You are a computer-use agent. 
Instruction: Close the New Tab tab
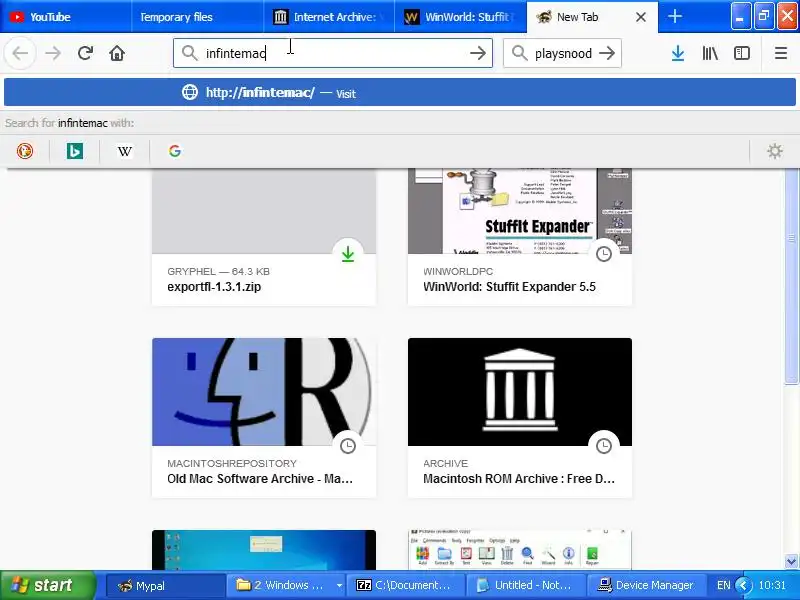(x=641, y=17)
